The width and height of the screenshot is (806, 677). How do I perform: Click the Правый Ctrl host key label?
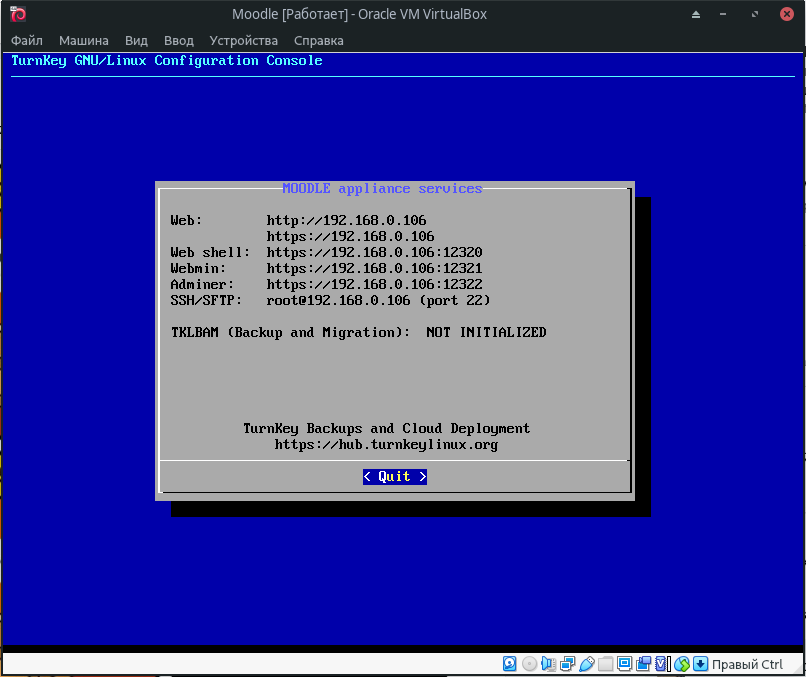(x=748, y=664)
